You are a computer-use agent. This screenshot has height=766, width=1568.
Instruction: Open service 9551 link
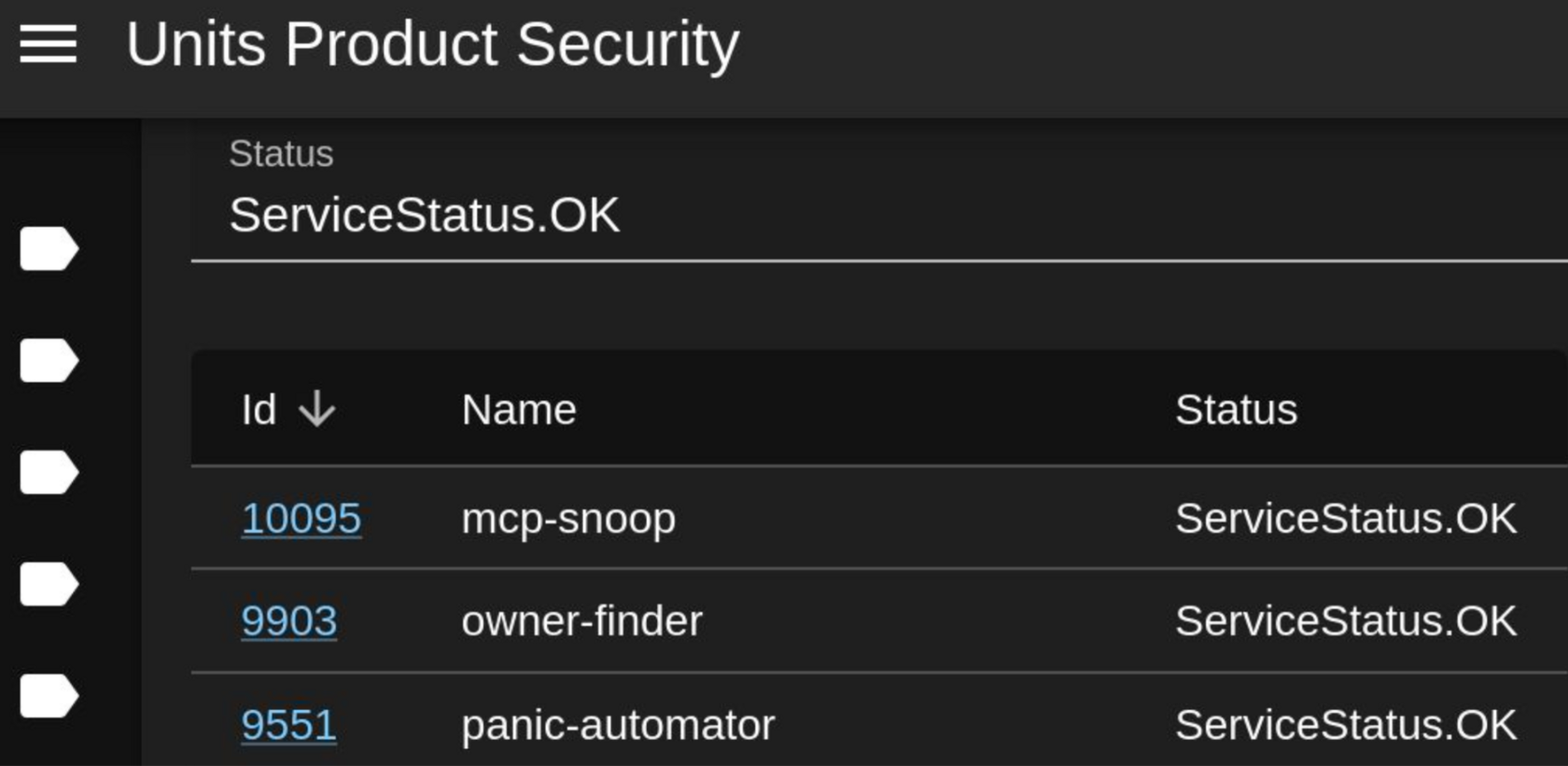pos(288,725)
